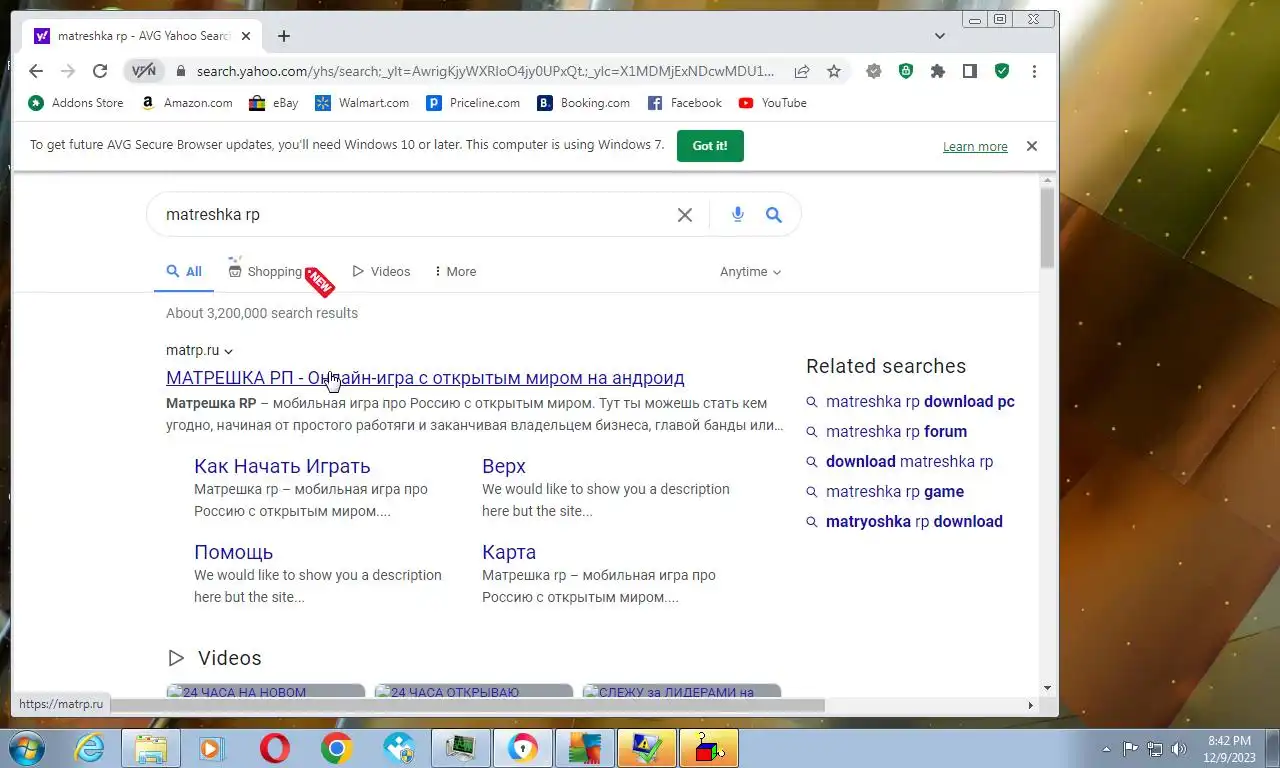1280x768 pixels.
Task: Open the Learn more link
Action: pos(975,146)
